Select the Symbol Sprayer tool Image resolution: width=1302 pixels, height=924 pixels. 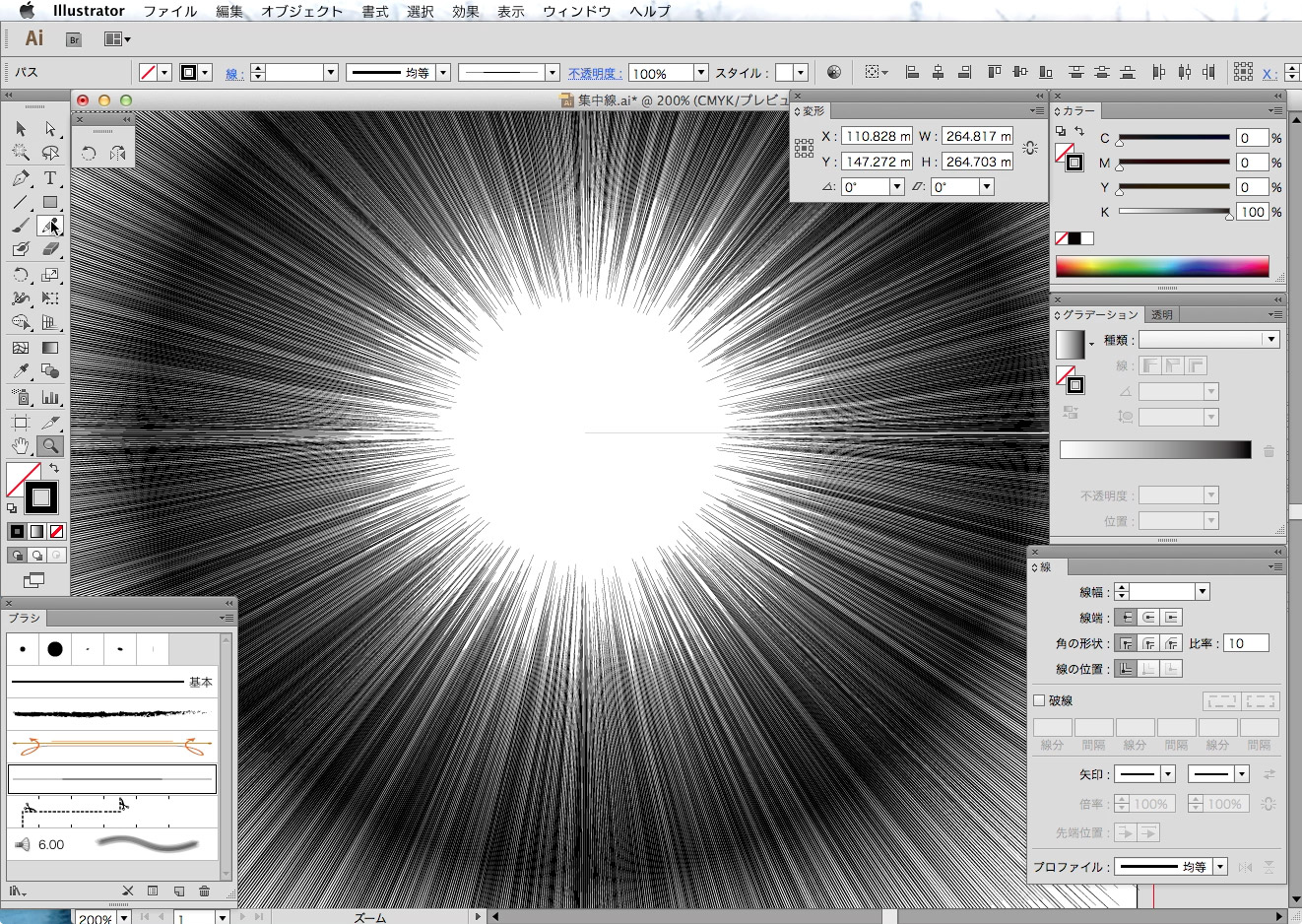pos(21,397)
